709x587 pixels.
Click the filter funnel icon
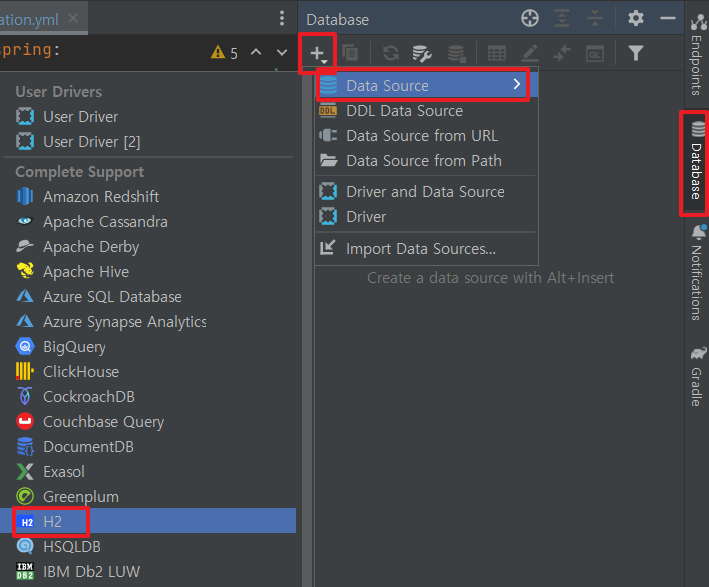pos(636,53)
